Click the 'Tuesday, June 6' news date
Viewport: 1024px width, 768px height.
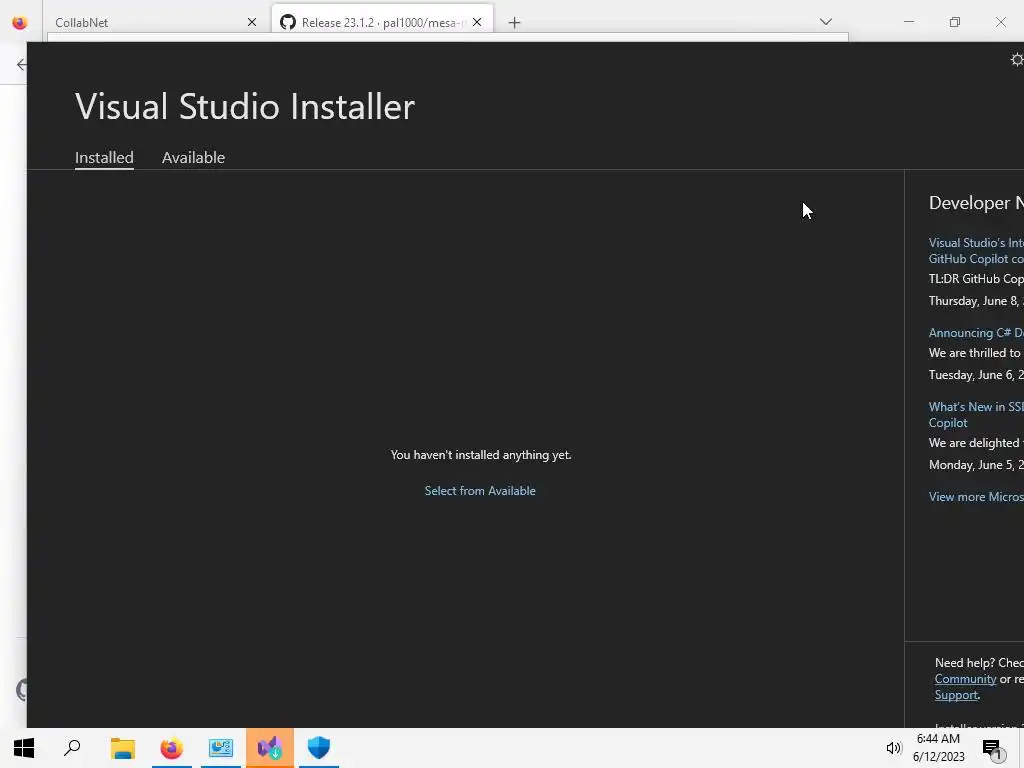click(x=976, y=375)
